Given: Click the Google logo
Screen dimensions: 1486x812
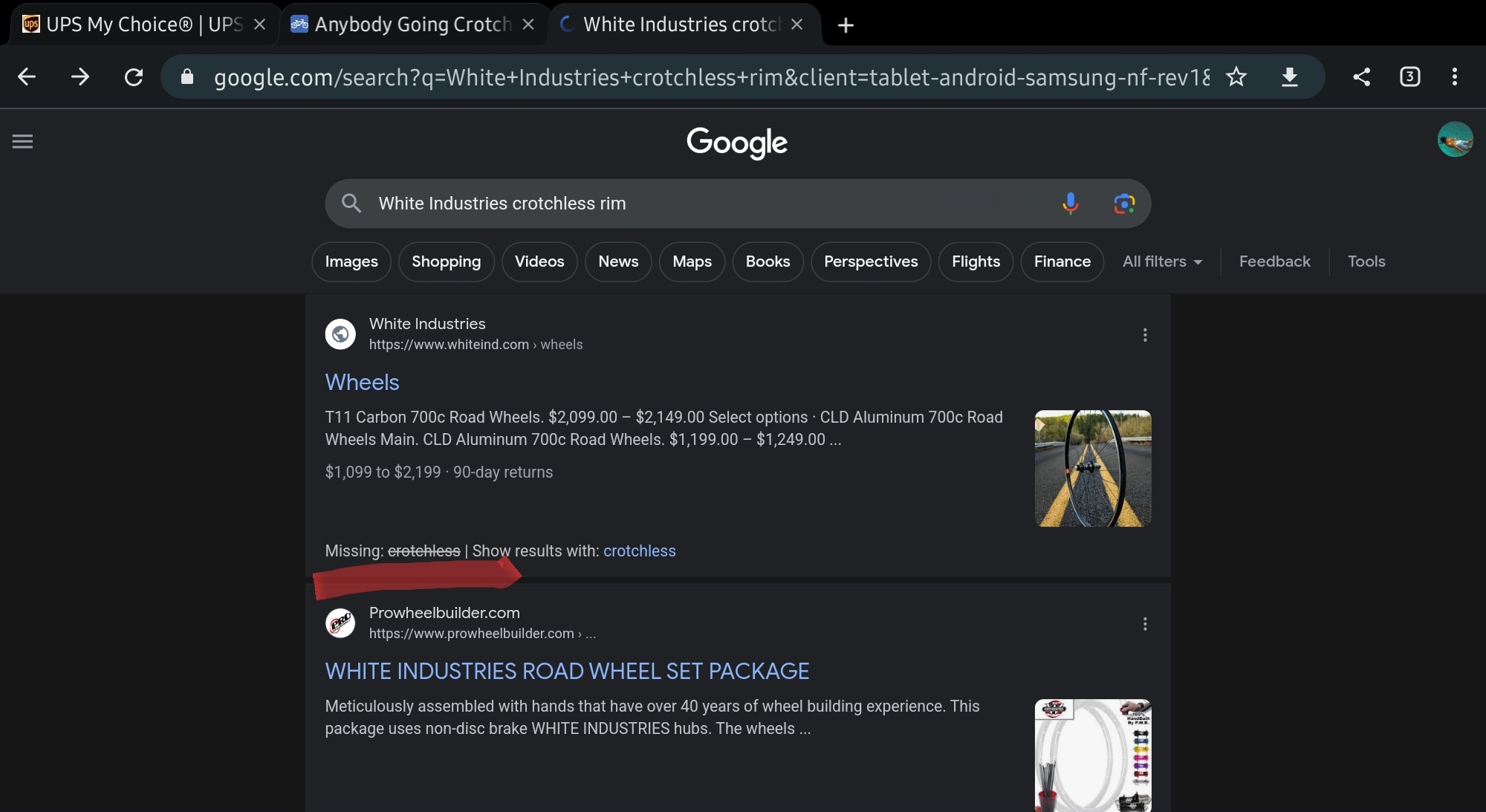Looking at the screenshot, I should [737, 143].
